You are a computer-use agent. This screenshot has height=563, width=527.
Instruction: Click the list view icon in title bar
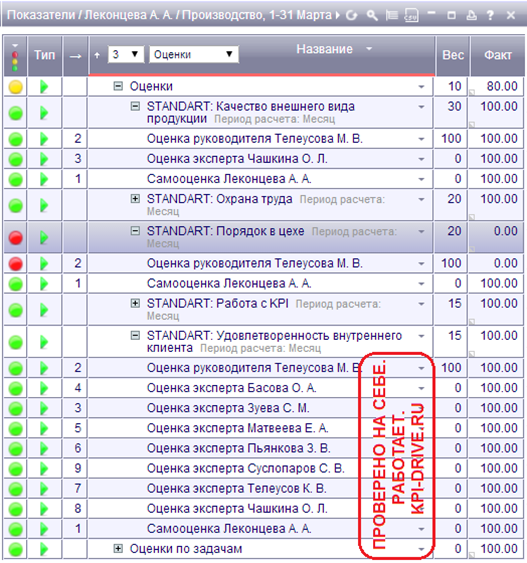pyautogui.click(x=392, y=15)
